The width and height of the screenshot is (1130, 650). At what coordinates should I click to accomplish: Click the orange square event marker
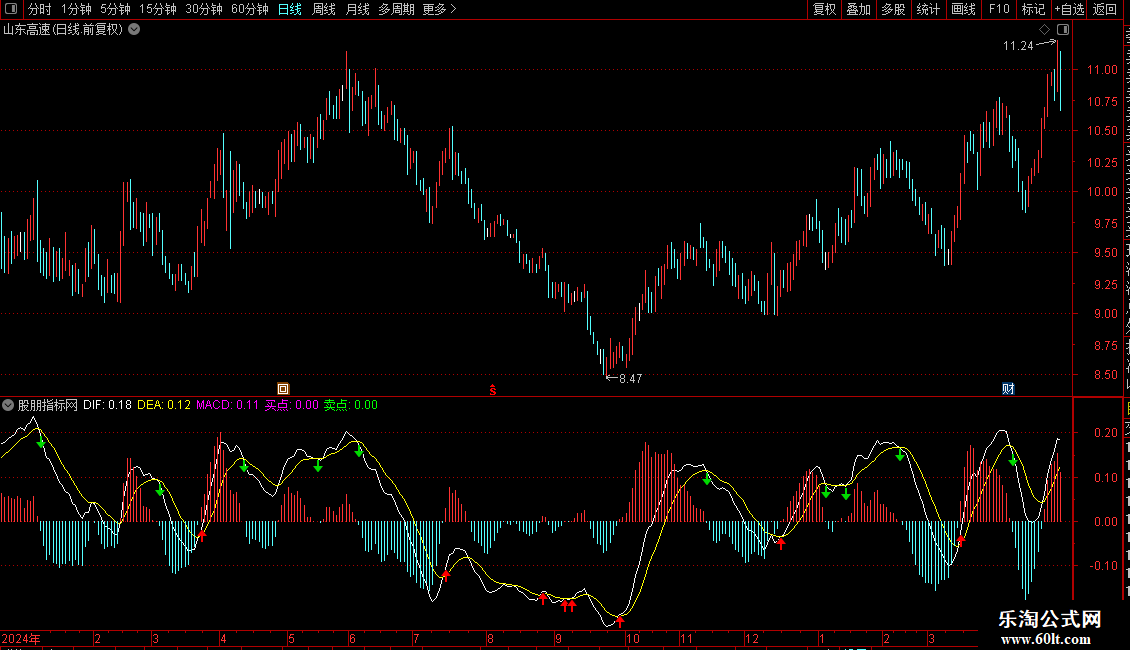[x=283, y=389]
